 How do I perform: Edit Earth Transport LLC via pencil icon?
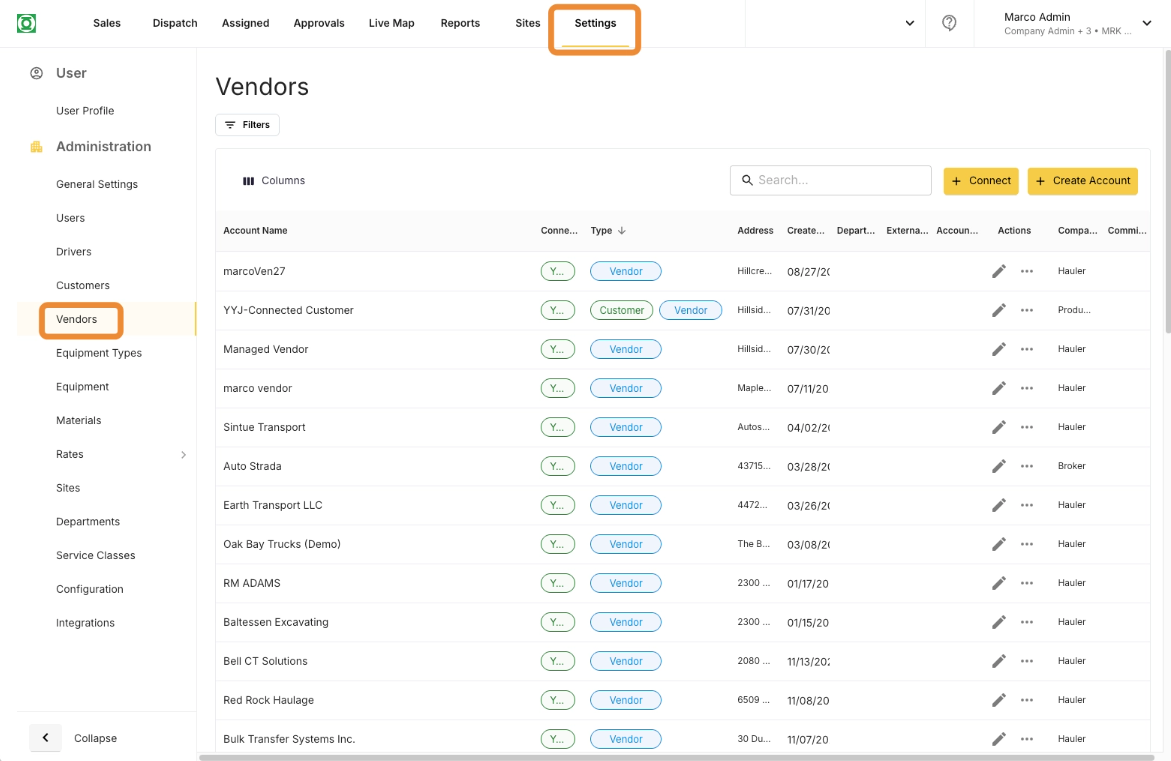pyautogui.click(x=998, y=505)
